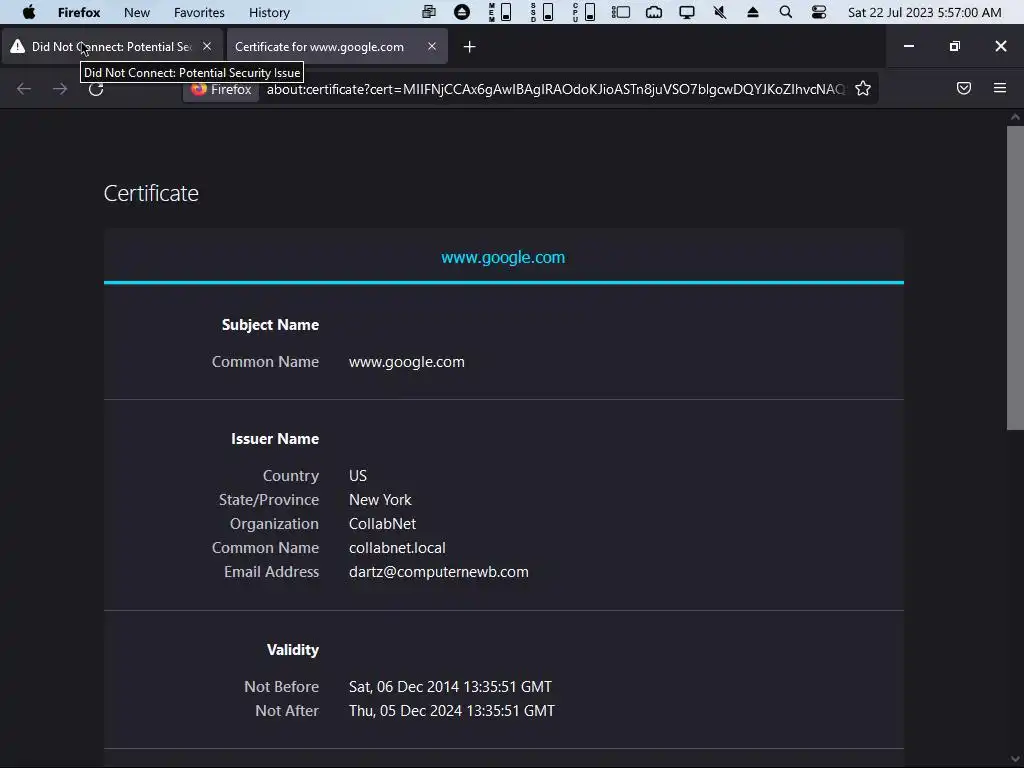The width and height of the screenshot is (1024, 768).
Task: Open the MEM memory monitor icon
Action: 500,12
